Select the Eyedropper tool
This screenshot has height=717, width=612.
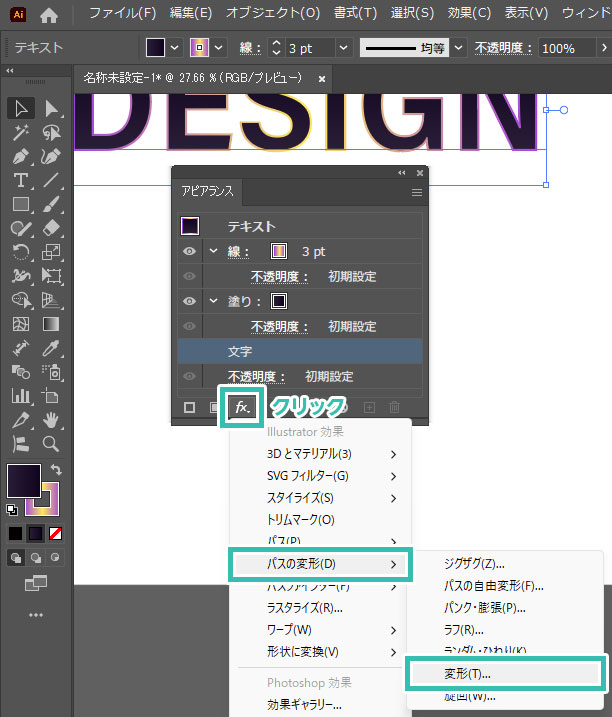[50, 348]
